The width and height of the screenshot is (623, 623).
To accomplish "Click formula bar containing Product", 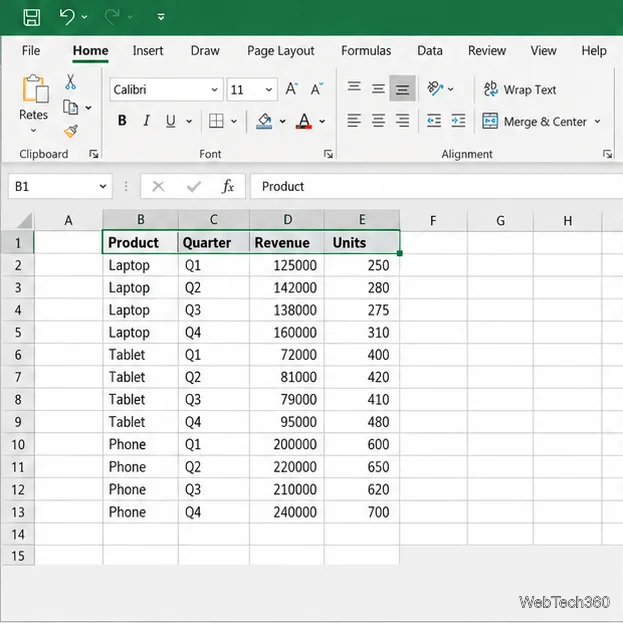I will pos(436,186).
